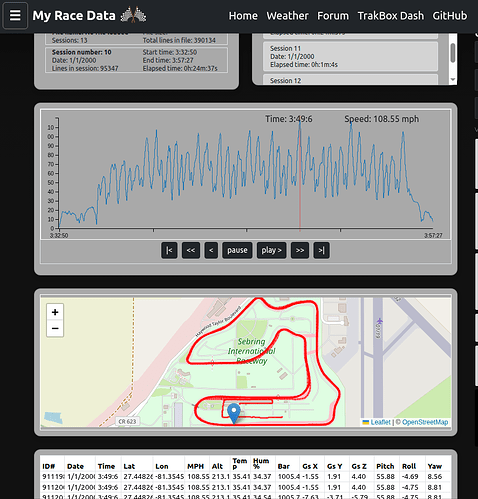The image size is (478, 499).
Task: Go to Home page
Action: click(243, 16)
